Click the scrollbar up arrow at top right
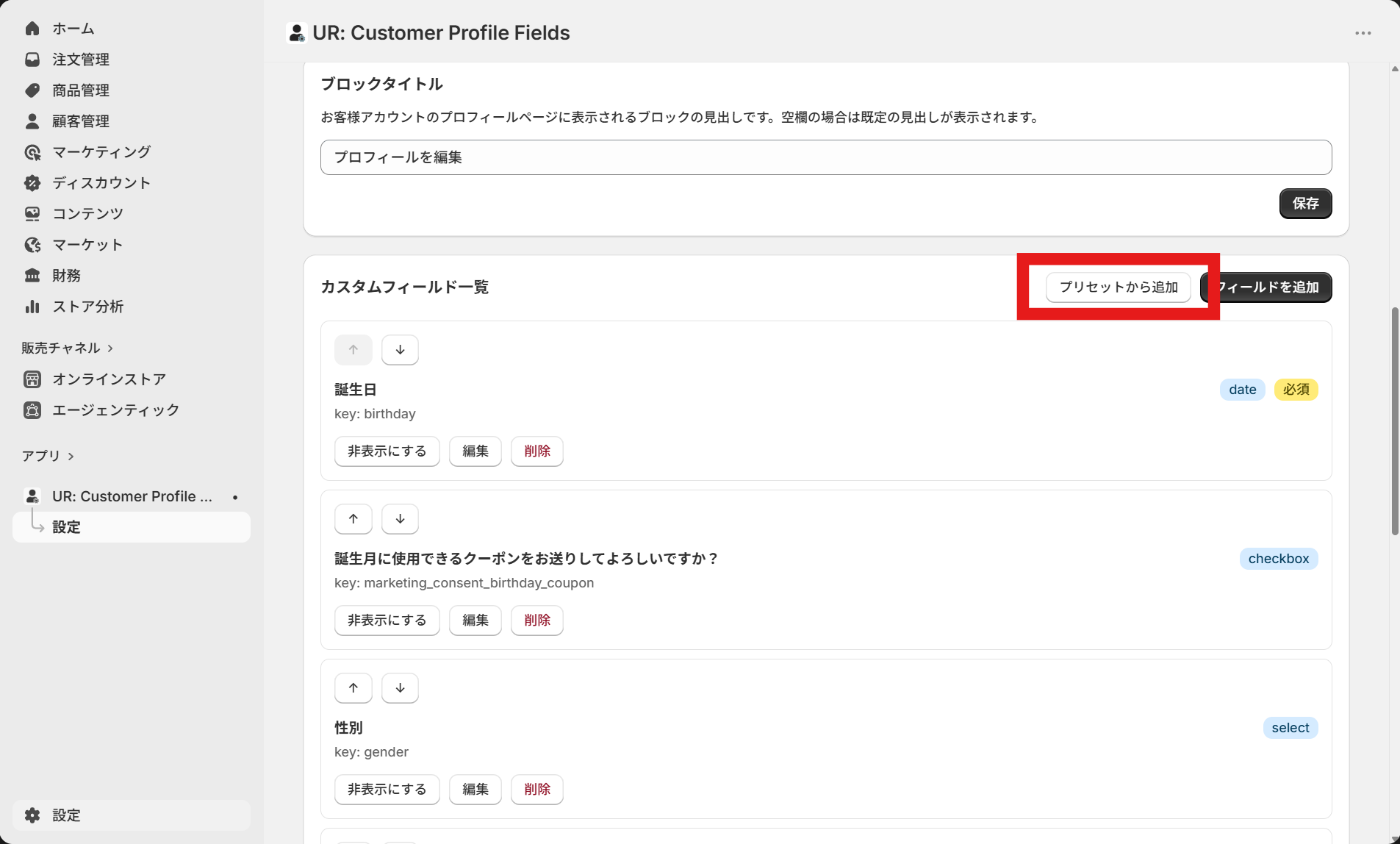 (x=1394, y=69)
